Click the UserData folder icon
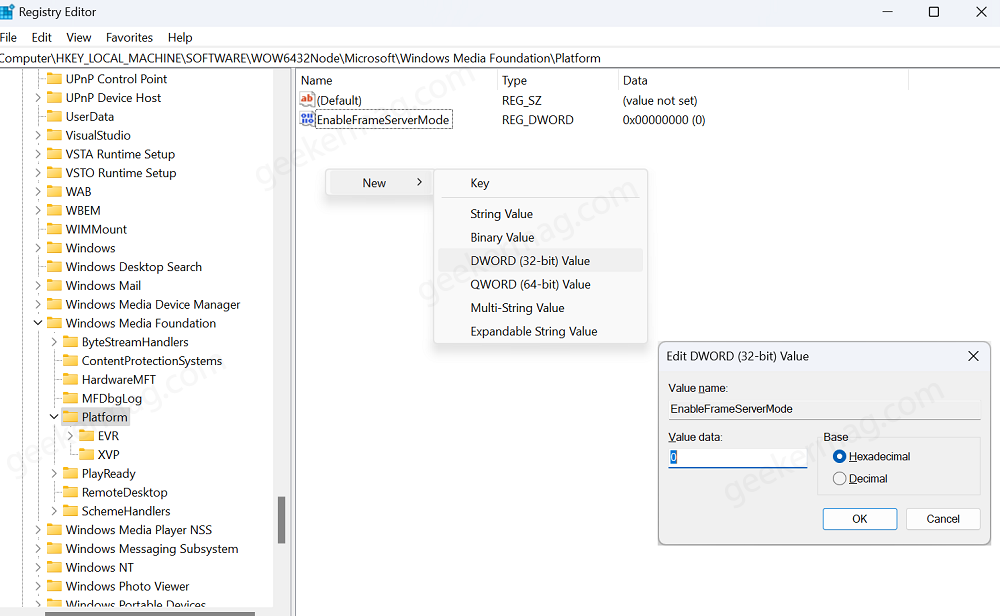Image resolution: width=1000 pixels, height=616 pixels. tap(55, 116)
